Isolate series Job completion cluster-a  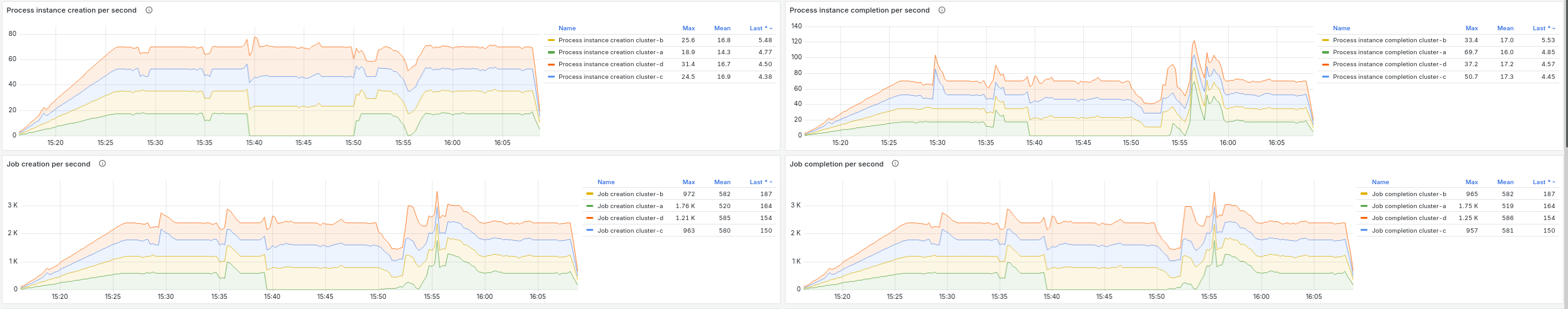tap(1409, 206)
